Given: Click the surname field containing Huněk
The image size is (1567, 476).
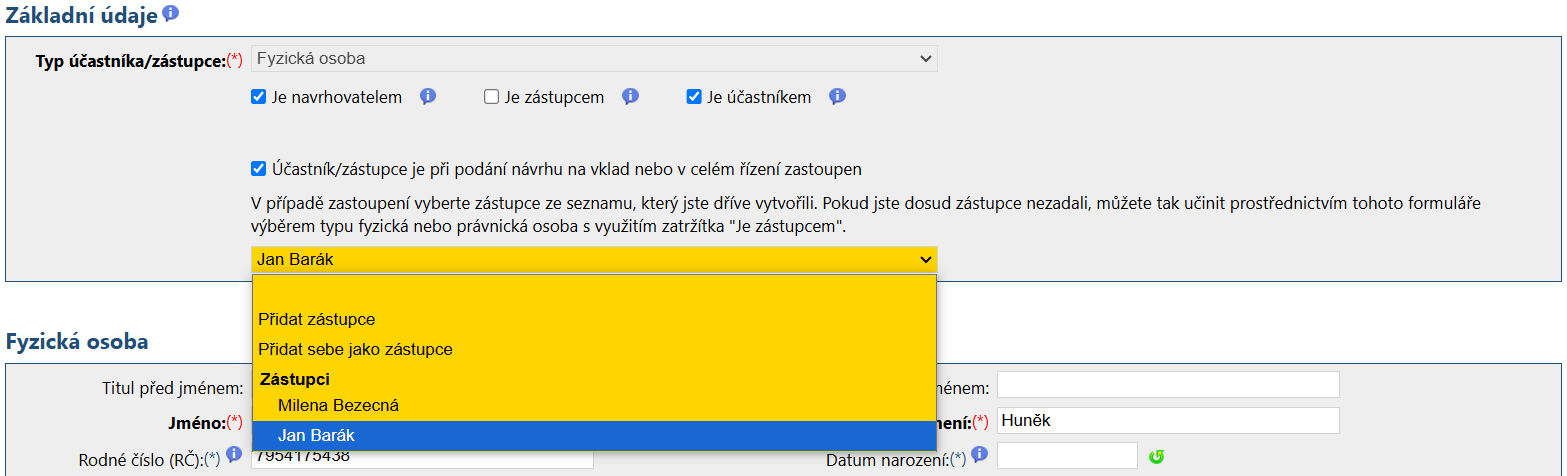Looking at the screenshot, I should point(1167,421).
